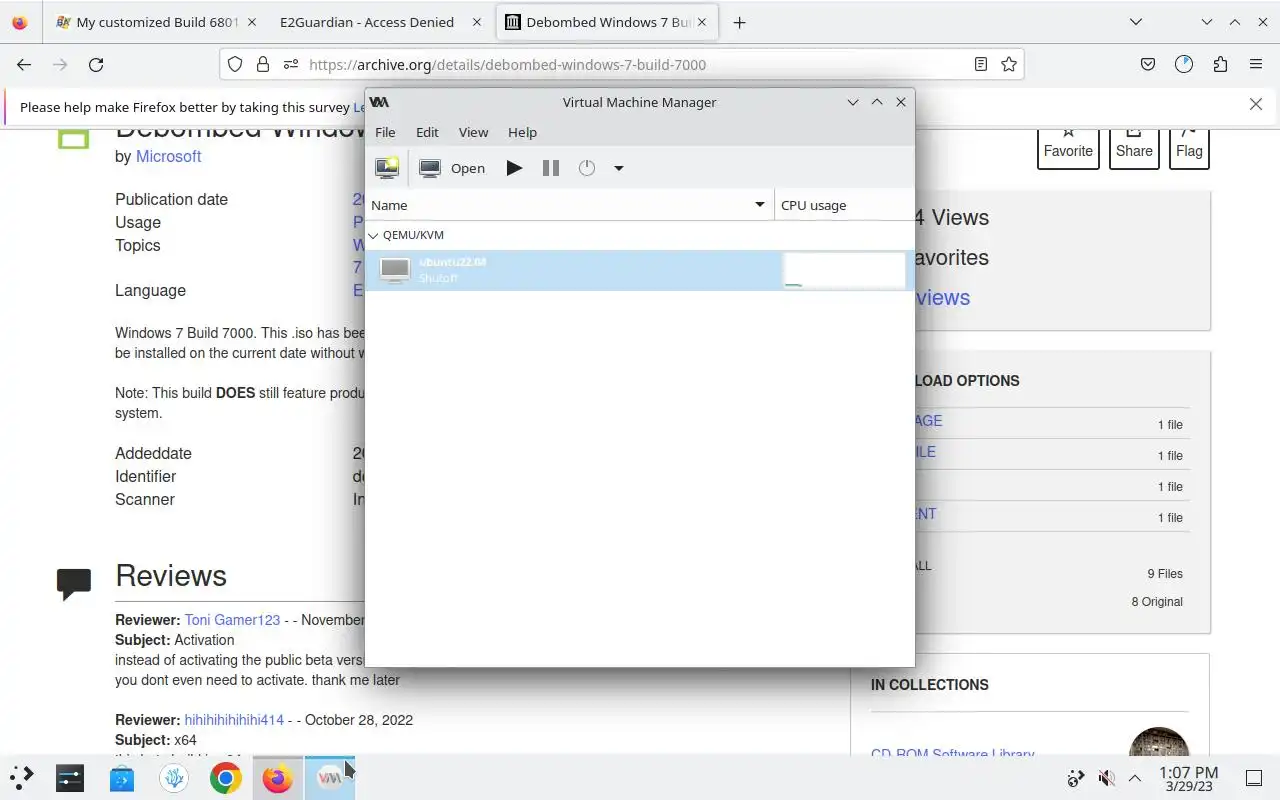Open the Krita-like blue app in taskbar
Image resolution: width=1280 pixels, height=800 pixels.
coord(174,777)
